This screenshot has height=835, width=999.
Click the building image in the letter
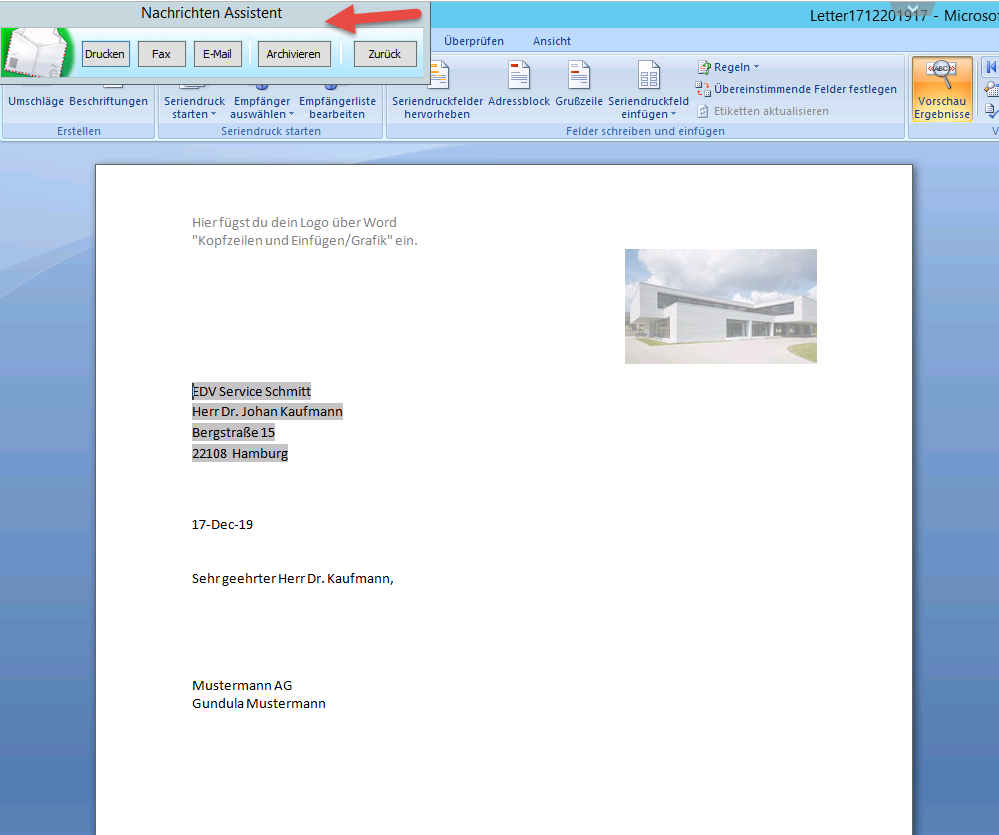point(721,306)
